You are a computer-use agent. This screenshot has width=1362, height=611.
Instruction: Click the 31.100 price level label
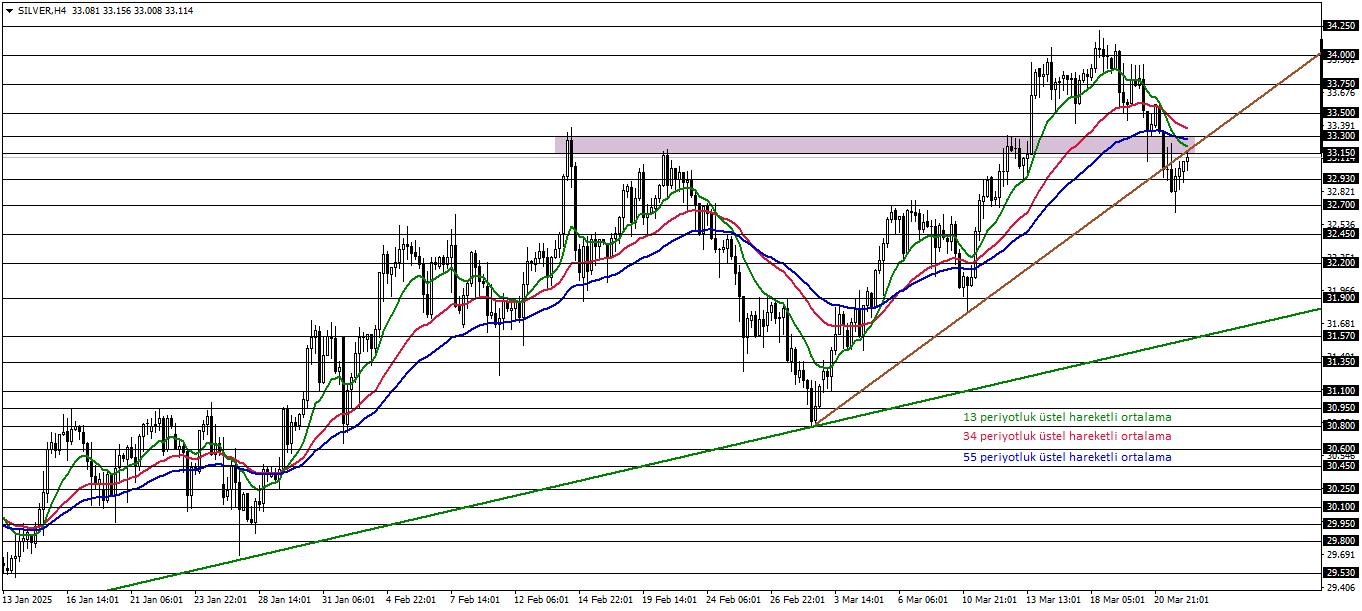(x=1340, y=391)
